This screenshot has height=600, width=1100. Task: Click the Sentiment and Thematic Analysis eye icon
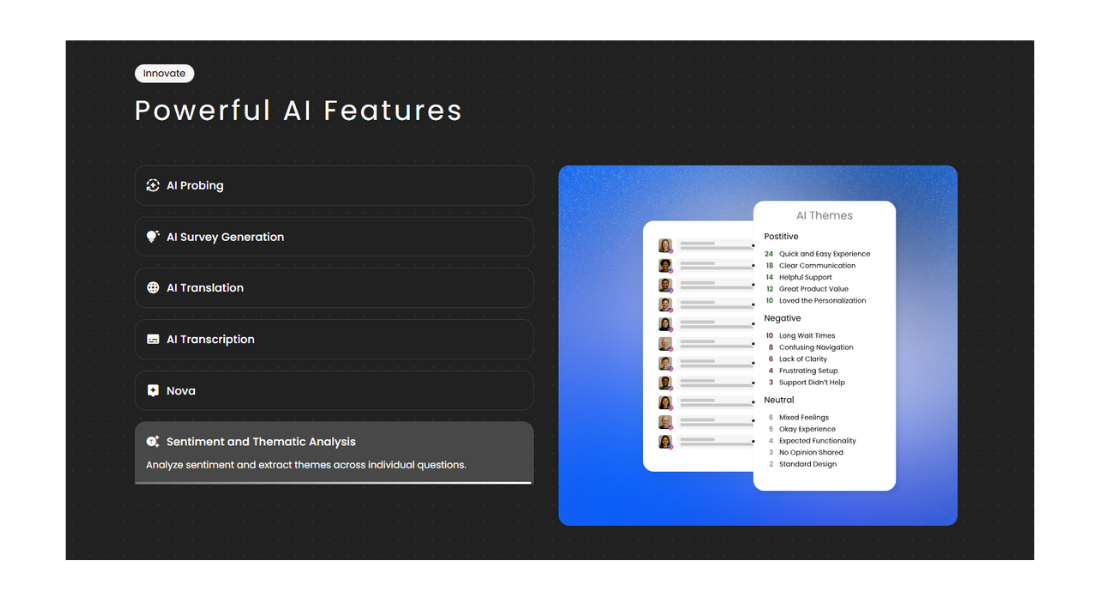point(152,441)
